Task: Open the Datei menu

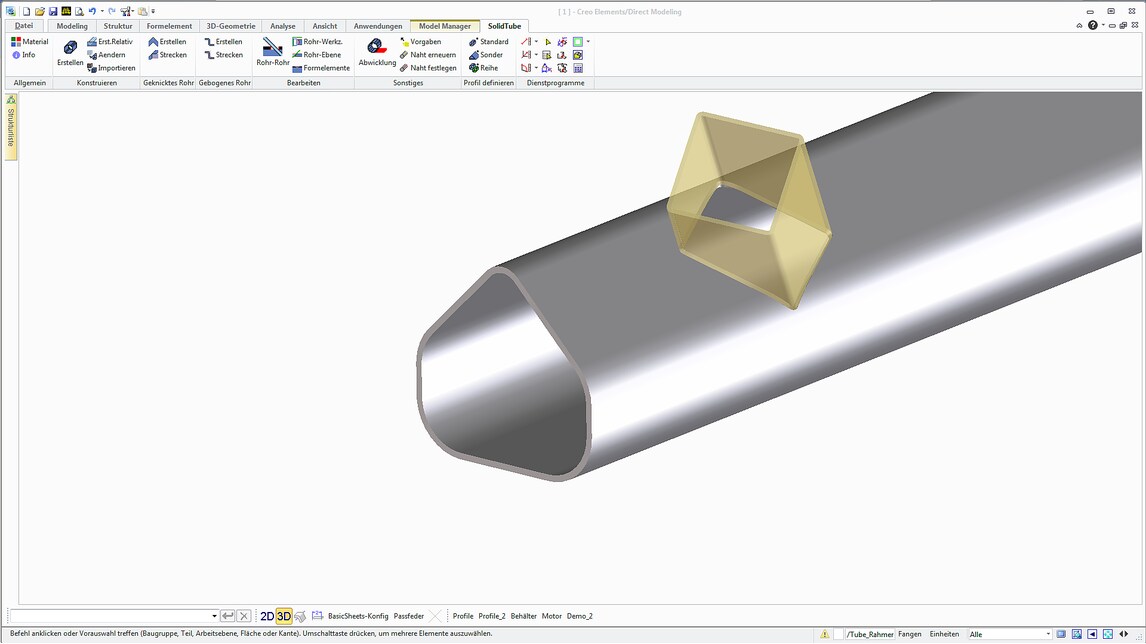Action: 24,26
